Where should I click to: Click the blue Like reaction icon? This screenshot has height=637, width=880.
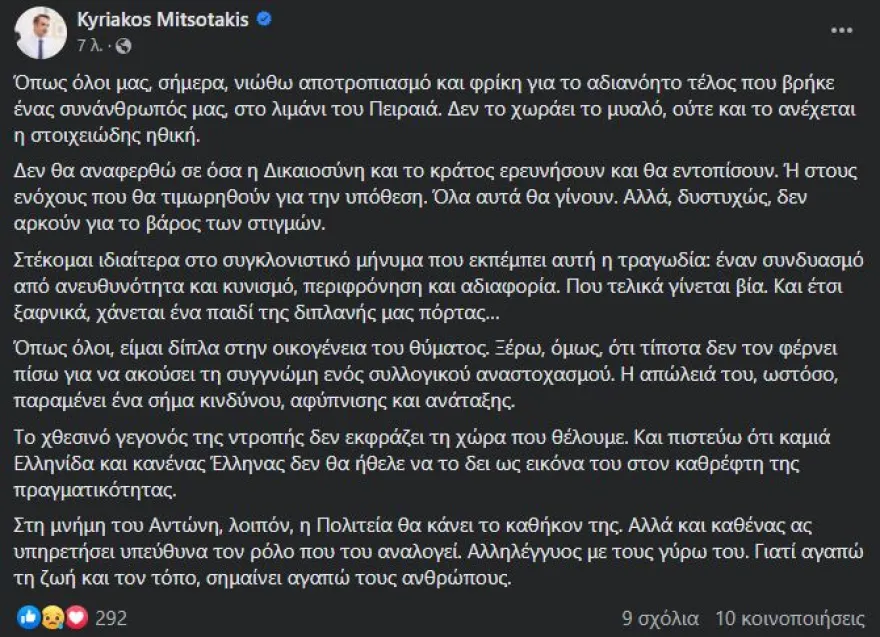tap(27, 617)
